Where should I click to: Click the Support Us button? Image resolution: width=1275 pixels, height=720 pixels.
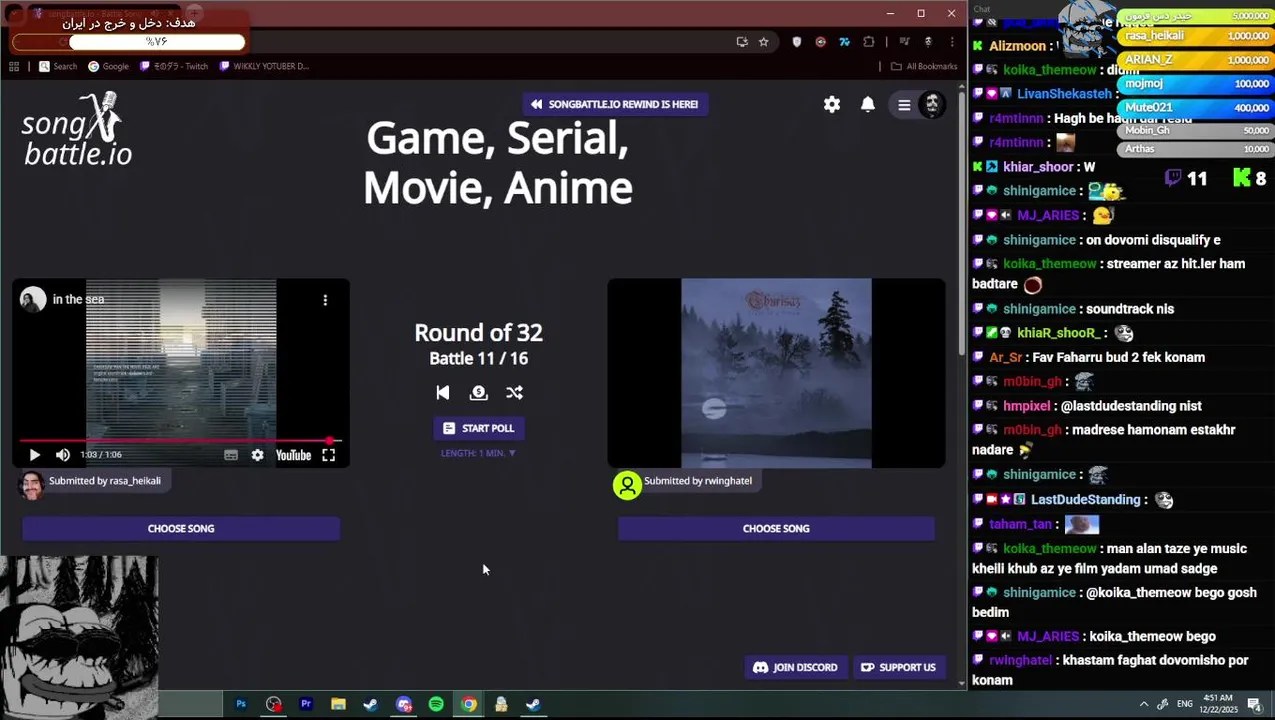(x=898, y=667)
